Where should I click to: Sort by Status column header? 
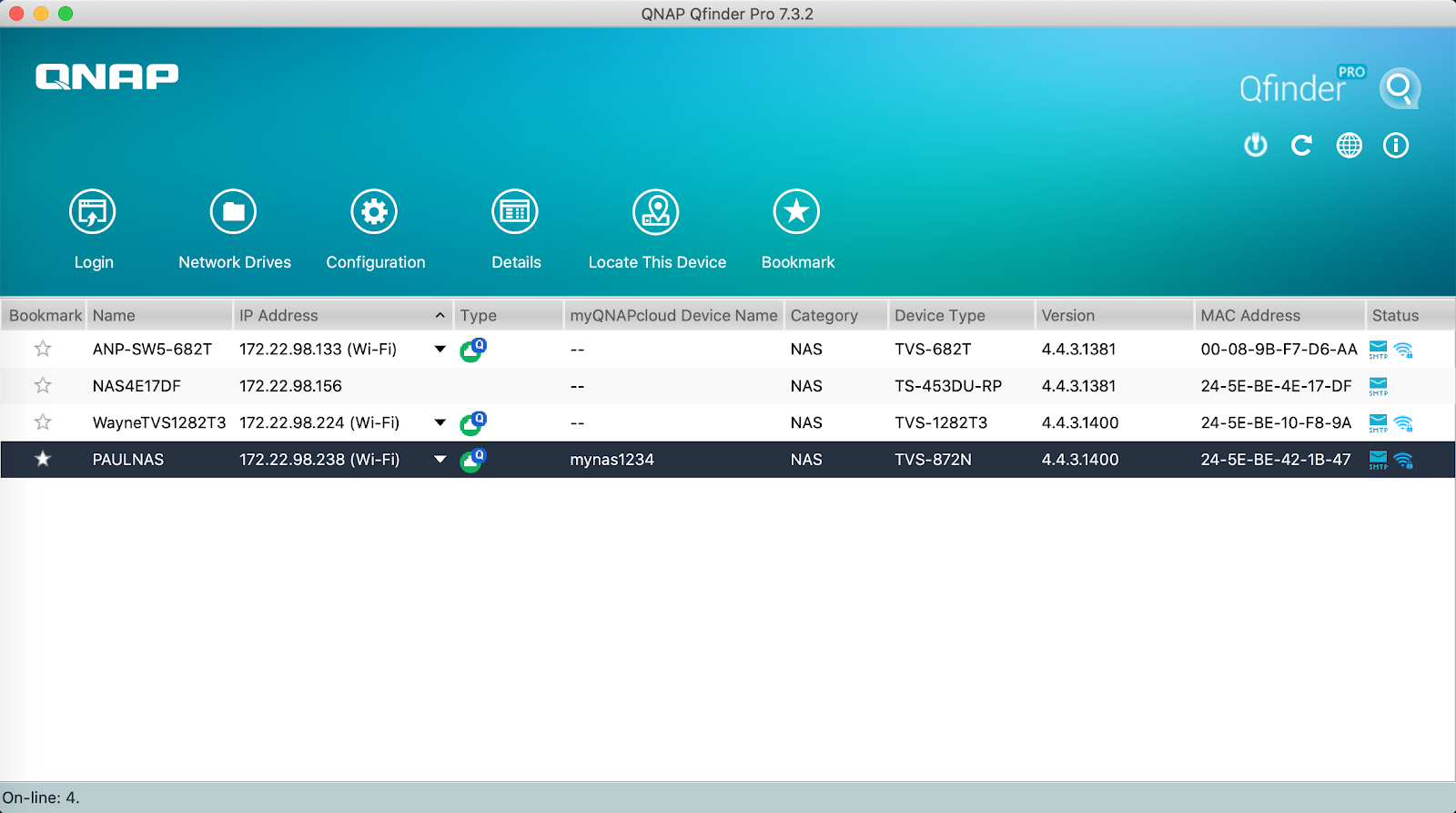[x=1410, y=315]
